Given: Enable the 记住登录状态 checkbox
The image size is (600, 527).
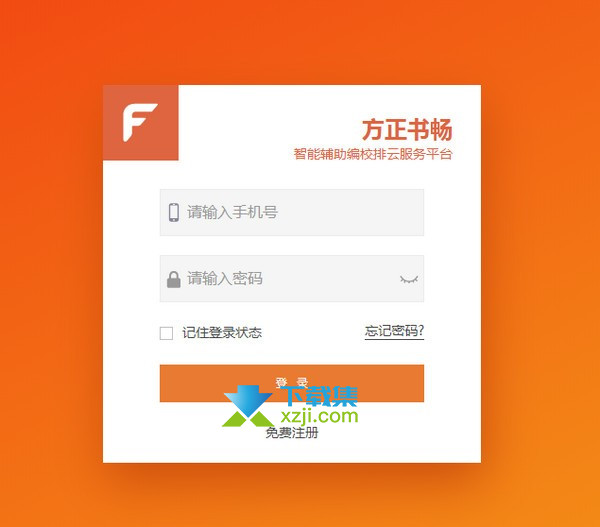Looking at the screenshot, I should pyautogui.click(x=166, y=333).
